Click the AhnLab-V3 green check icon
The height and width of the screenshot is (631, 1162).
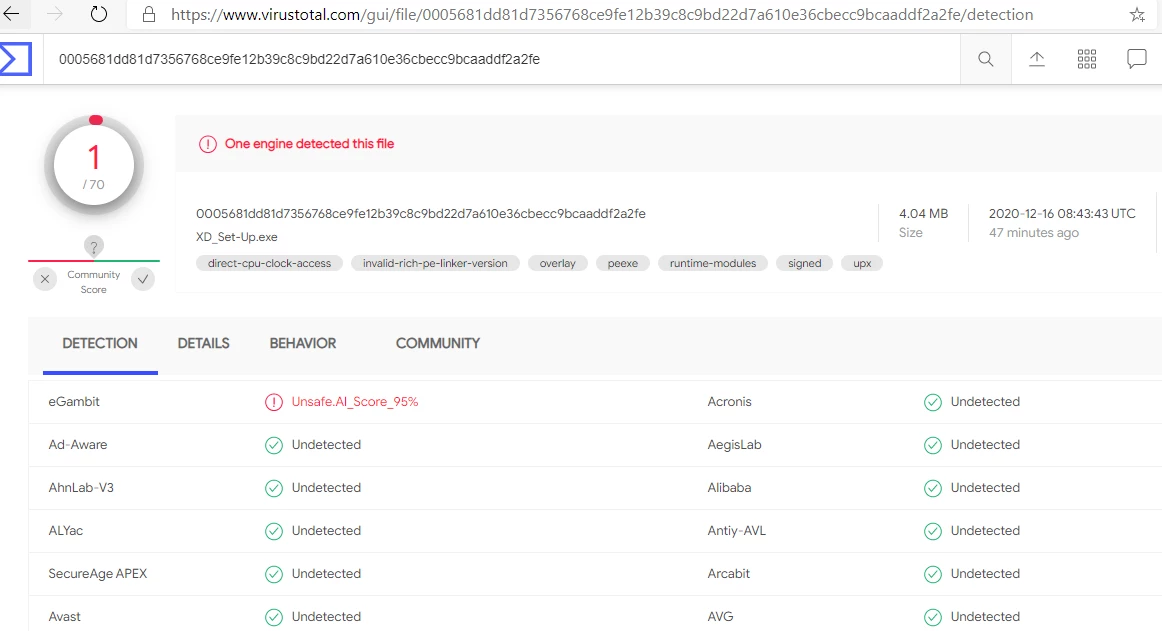tap(274, 488)
